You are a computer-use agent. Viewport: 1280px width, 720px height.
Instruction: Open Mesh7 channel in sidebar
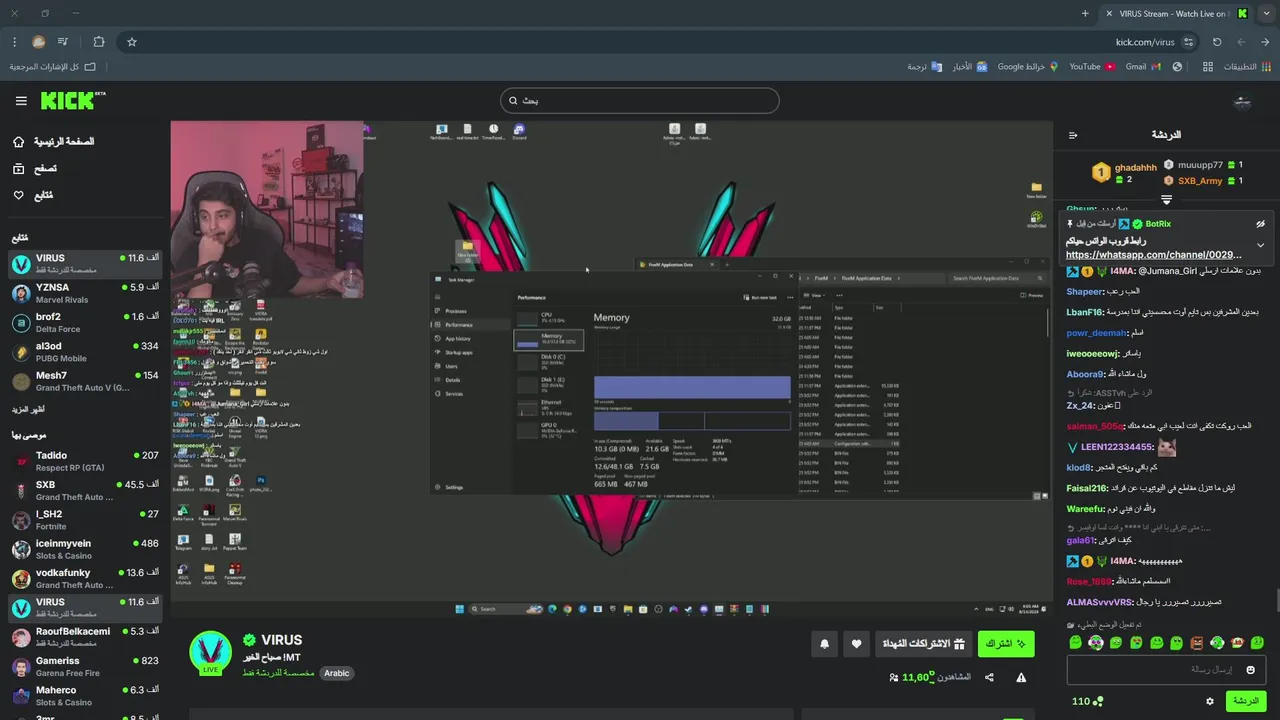(85, 381)
